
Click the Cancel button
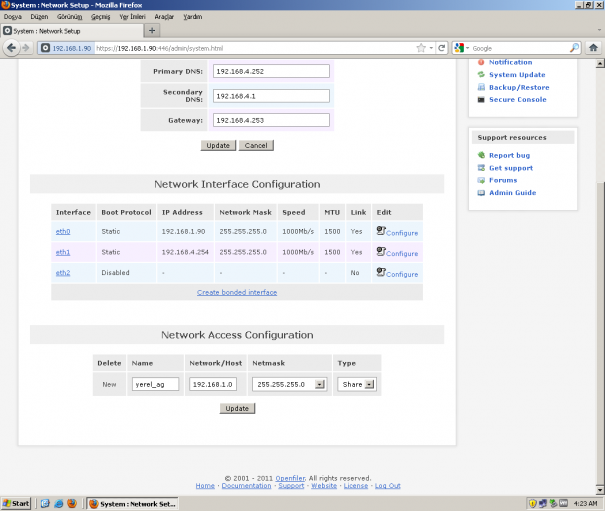point(256,146)
